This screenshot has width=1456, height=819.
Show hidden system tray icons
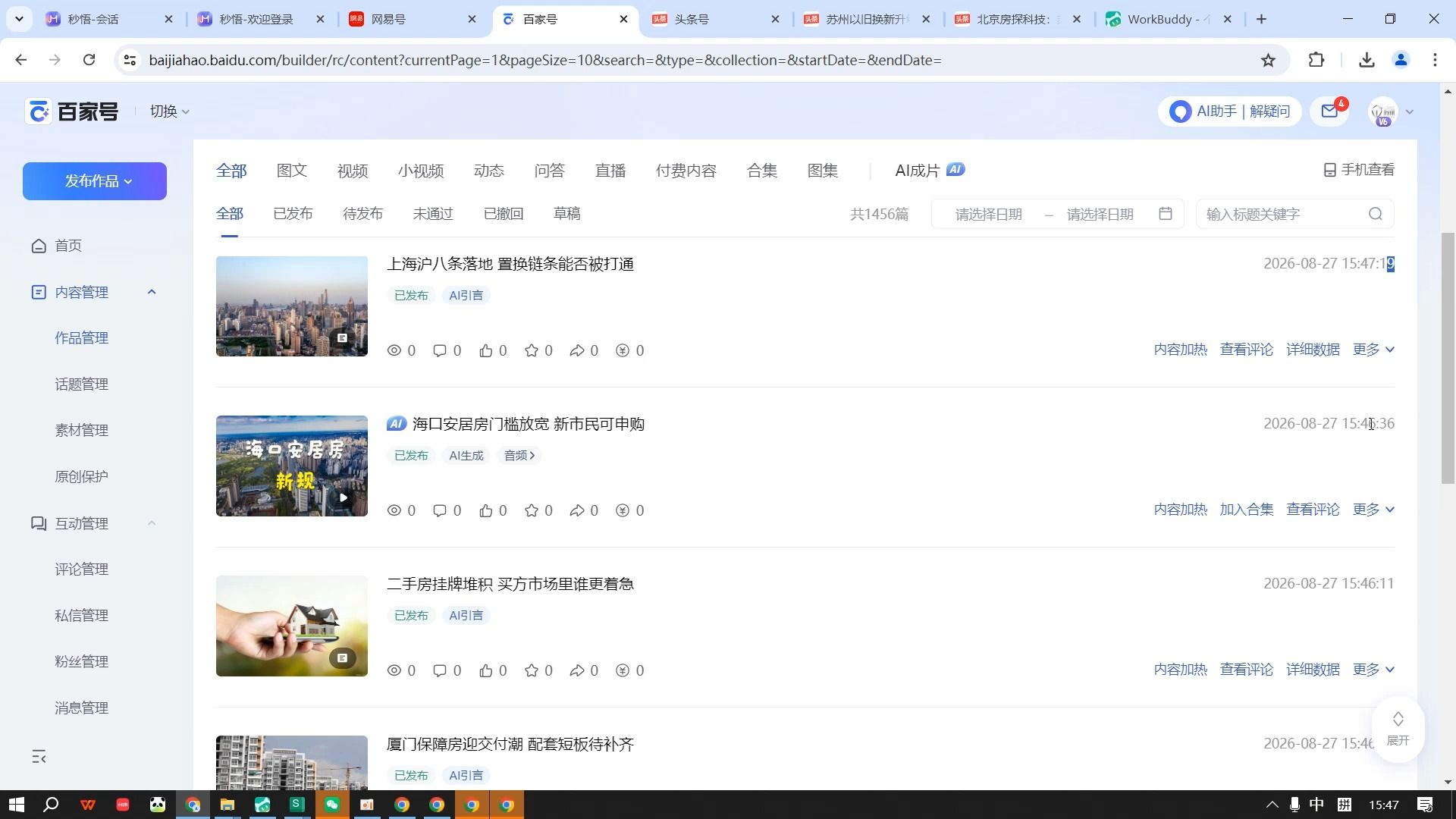pos(1272,805)
